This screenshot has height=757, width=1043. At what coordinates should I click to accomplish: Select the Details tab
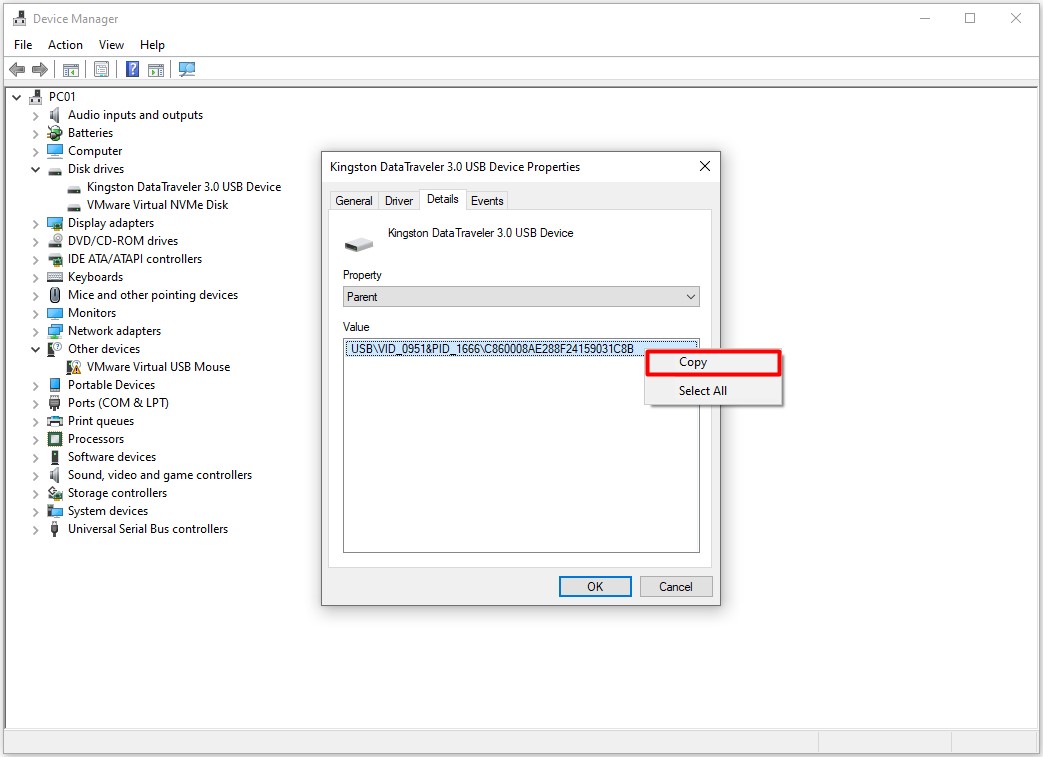(442, 199)
